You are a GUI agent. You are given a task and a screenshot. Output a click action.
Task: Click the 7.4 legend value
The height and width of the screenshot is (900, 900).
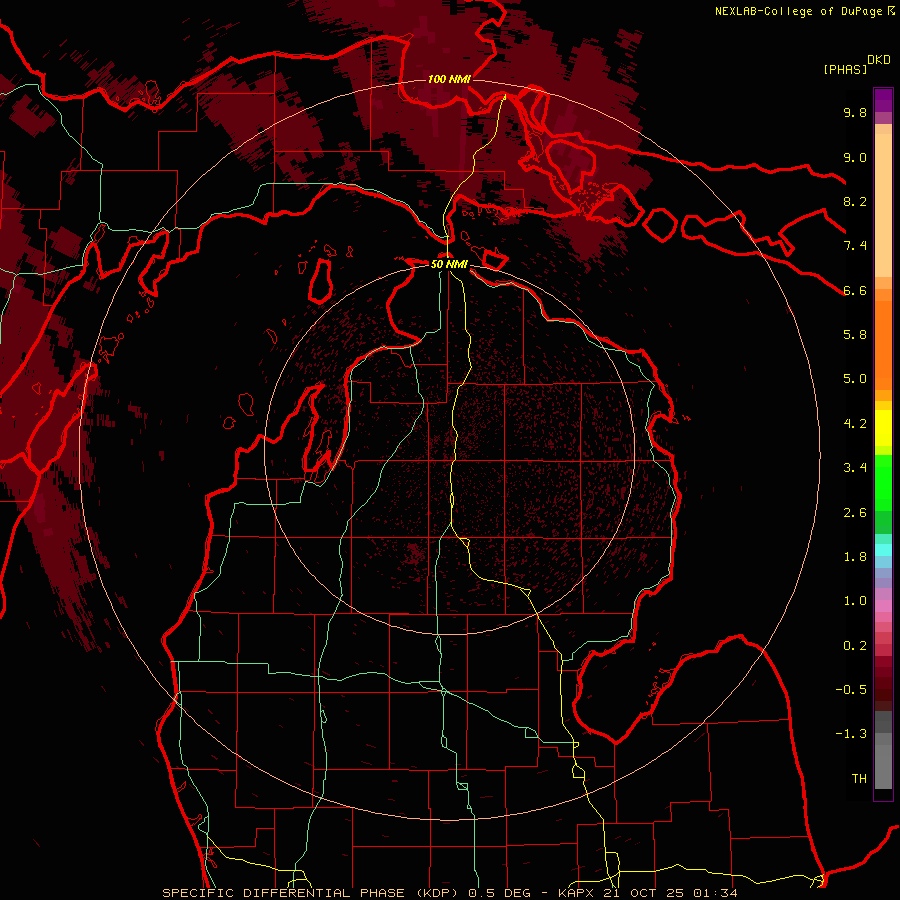855,246
